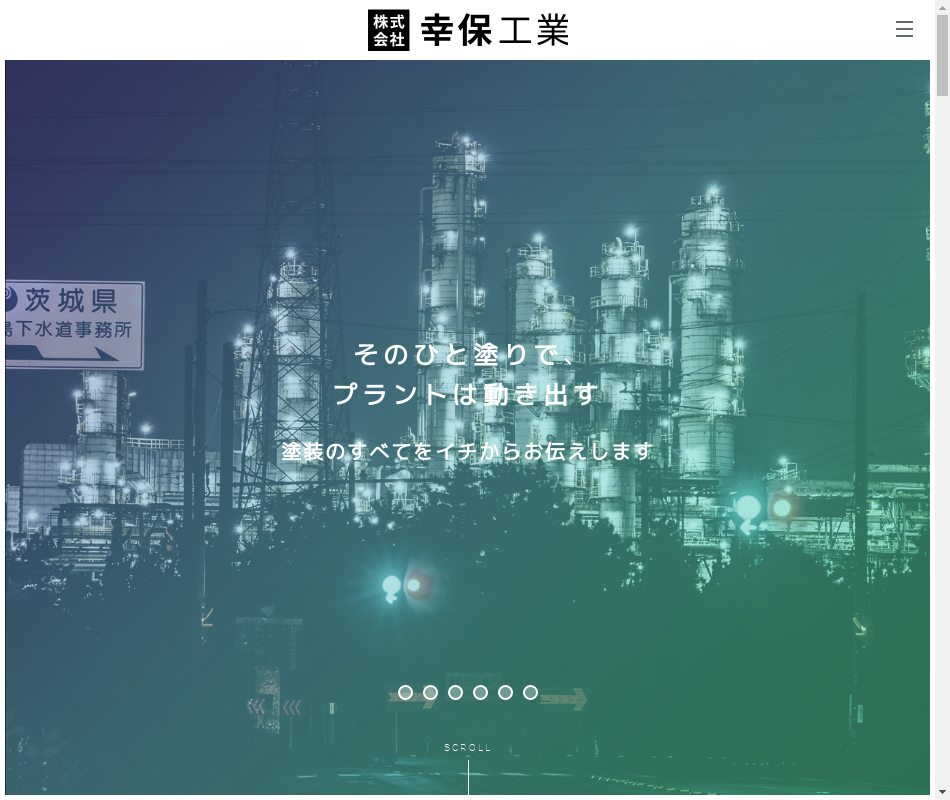This screenshot has width=950, height=800.
Task: Jump to the fifth slide dot
Action: tap(505, 692)
